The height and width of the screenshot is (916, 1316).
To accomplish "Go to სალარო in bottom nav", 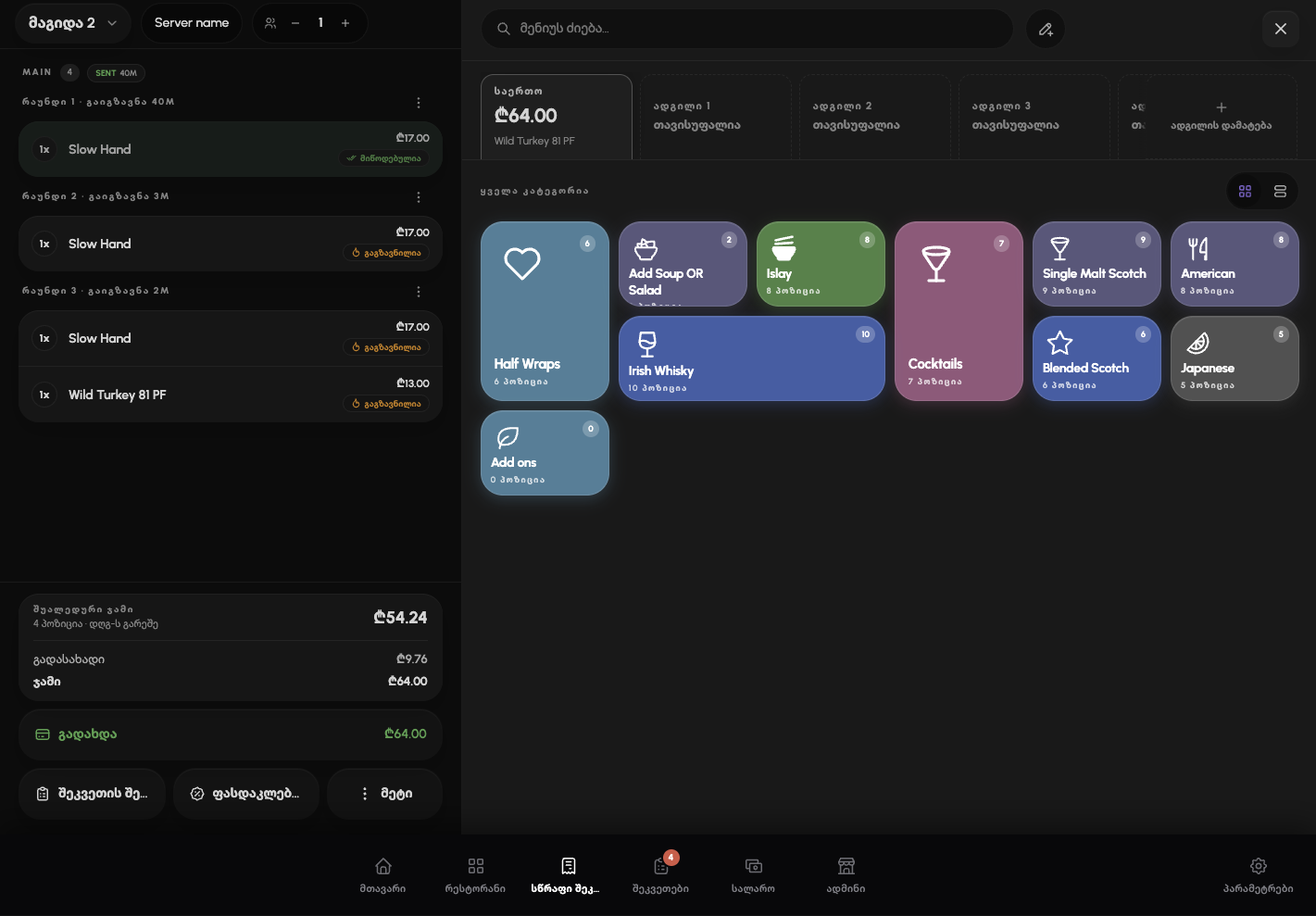I will point(754,875).
